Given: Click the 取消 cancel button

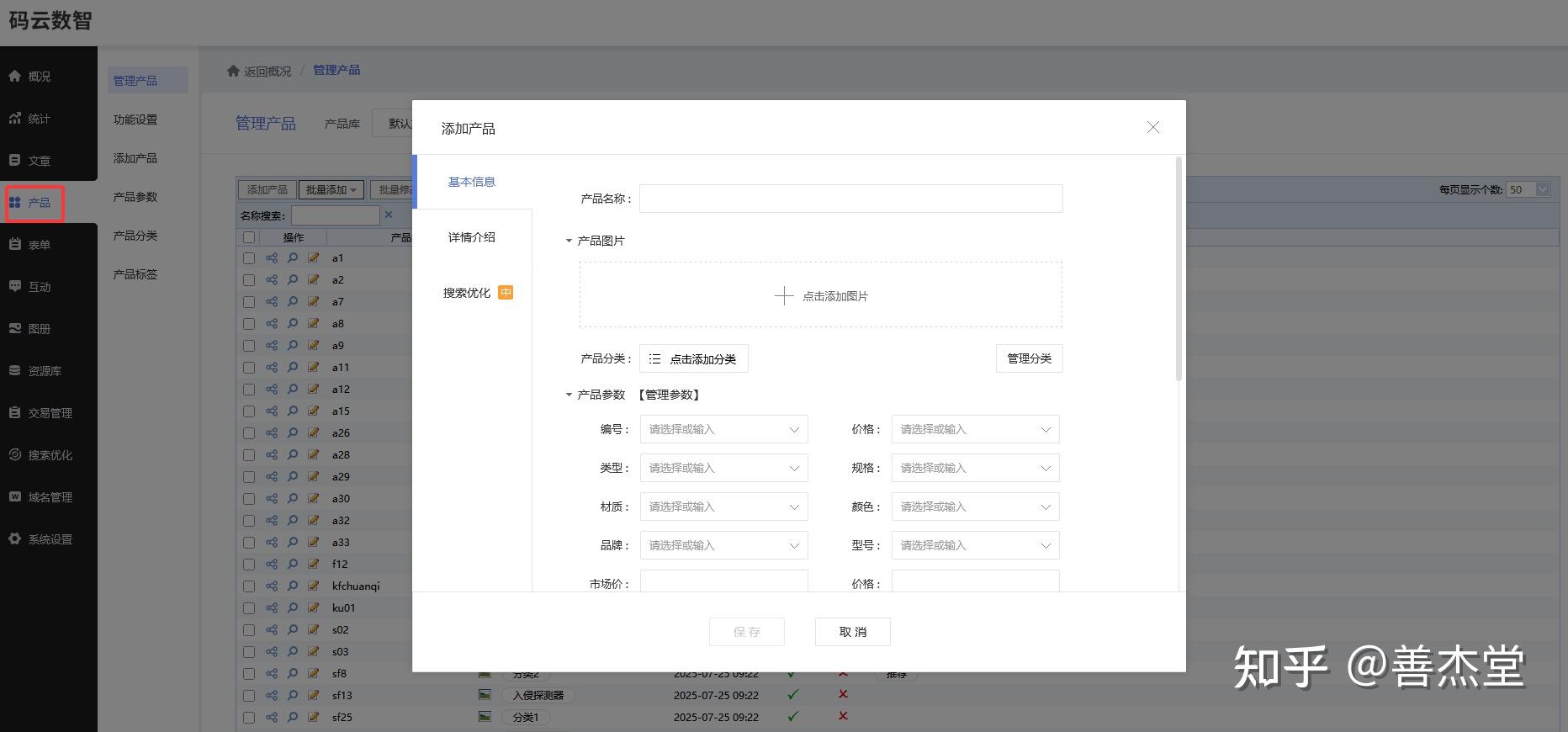Looking at the screenshot, I should point(853,632).
